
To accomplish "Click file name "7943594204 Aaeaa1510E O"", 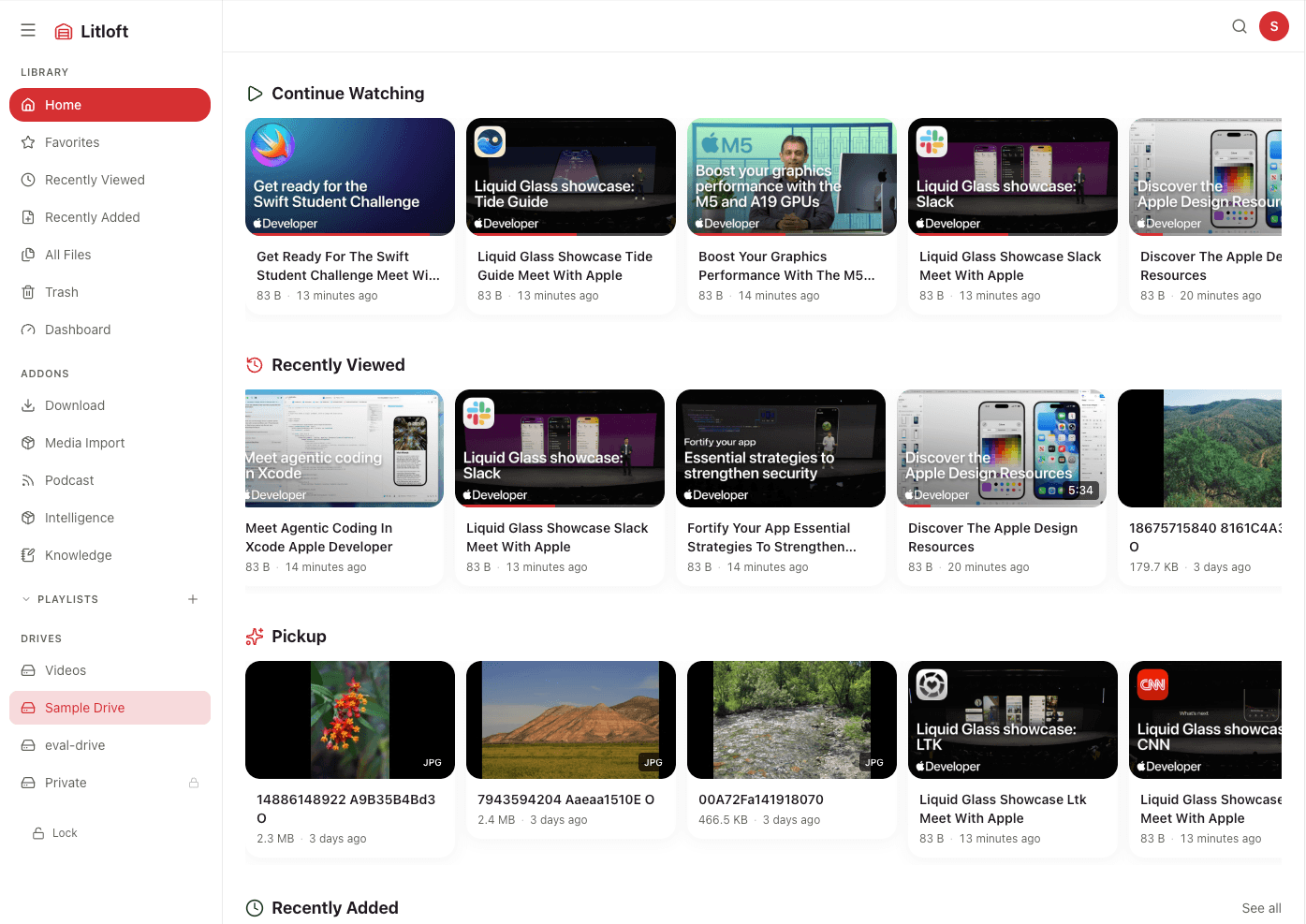I will [x=565, y=799].
